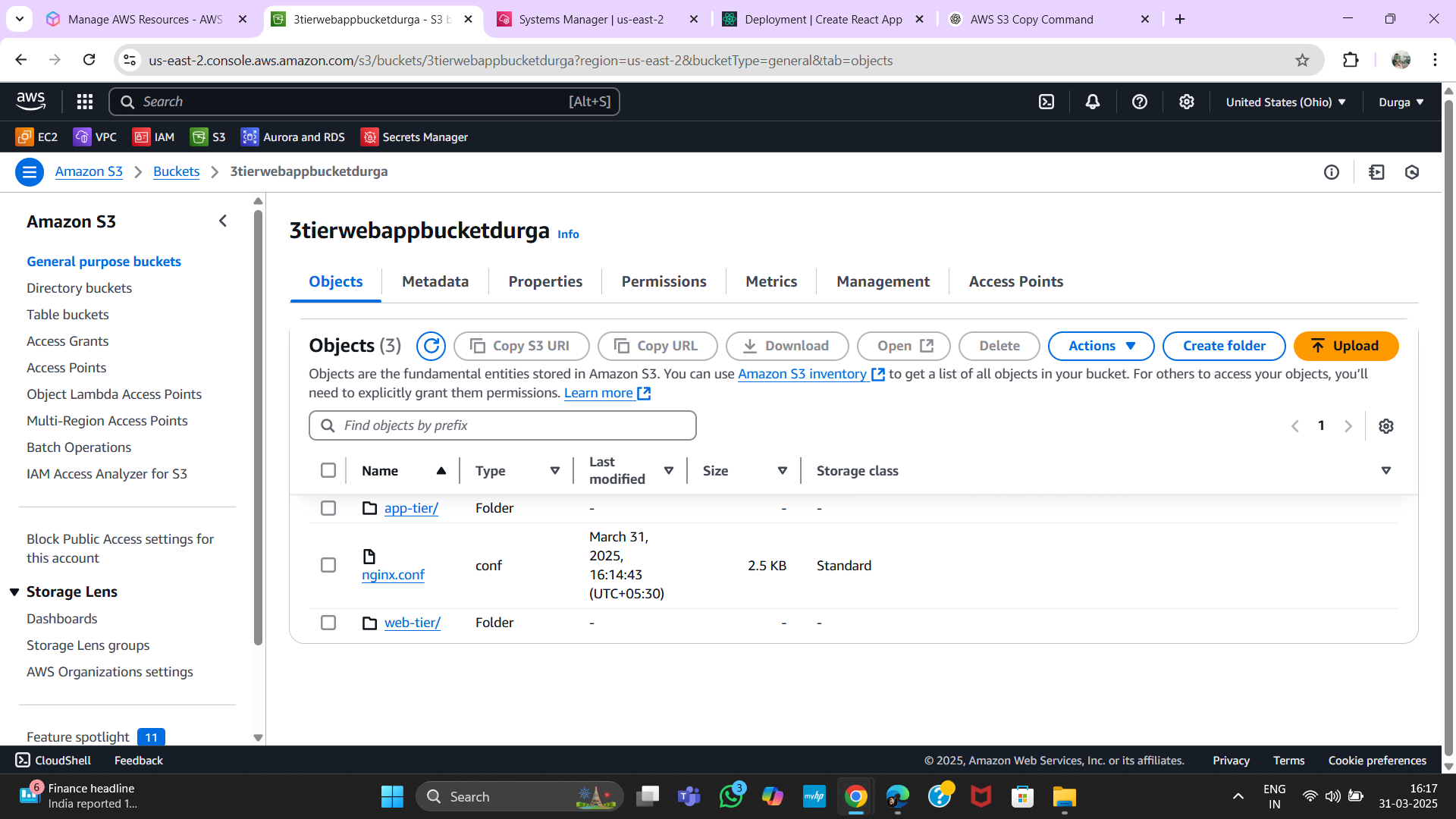Image resolution: width=1456 pixels, height=819 pixels.
Task: Open Size column filter arrow
Action: tap(783, 471)
